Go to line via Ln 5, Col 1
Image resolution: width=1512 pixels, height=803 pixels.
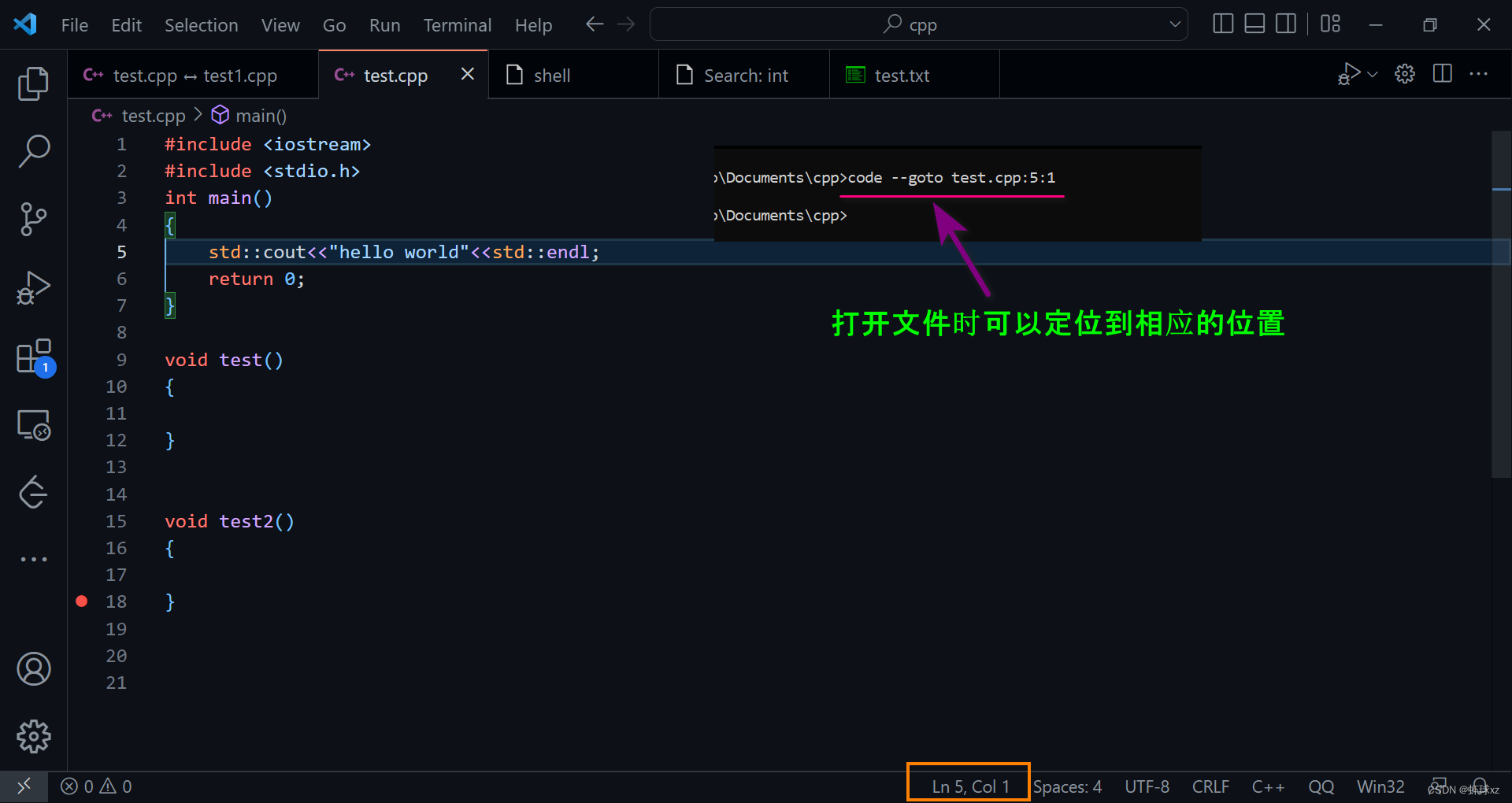click(x=970, y=786)
